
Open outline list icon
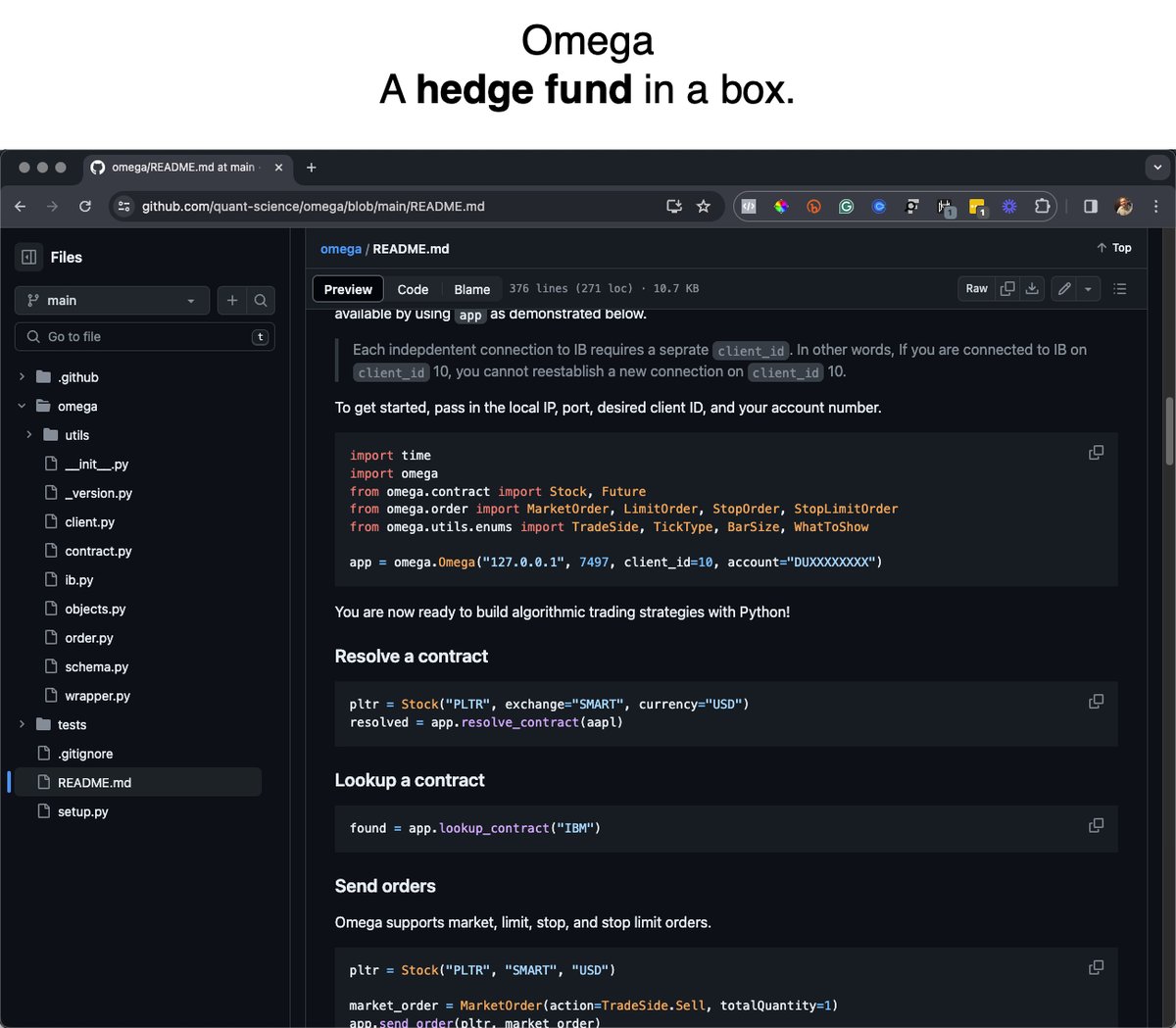coord(1120,288)
